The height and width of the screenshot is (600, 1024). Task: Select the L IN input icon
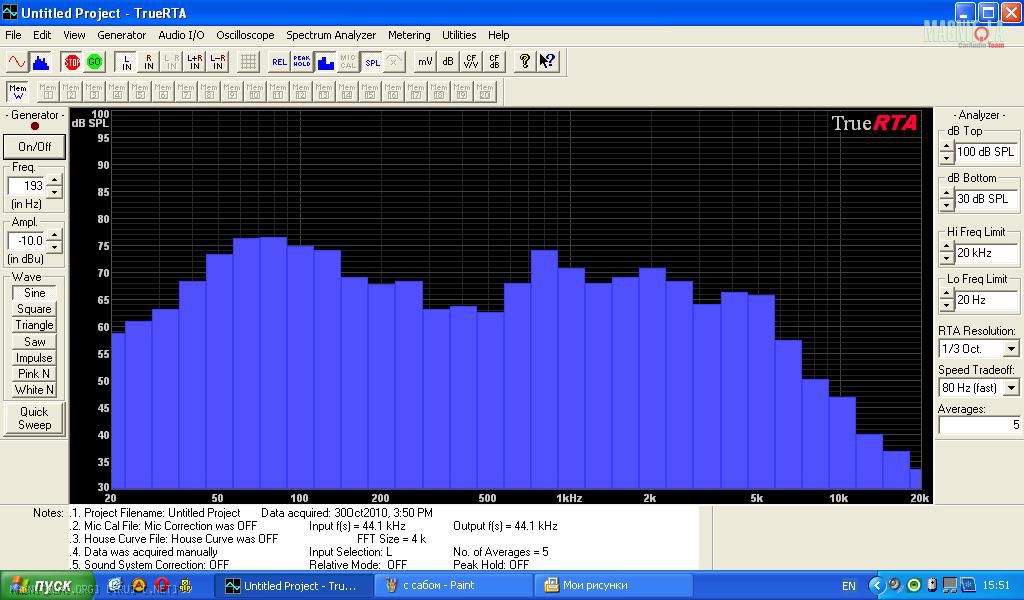click(126, 62)
